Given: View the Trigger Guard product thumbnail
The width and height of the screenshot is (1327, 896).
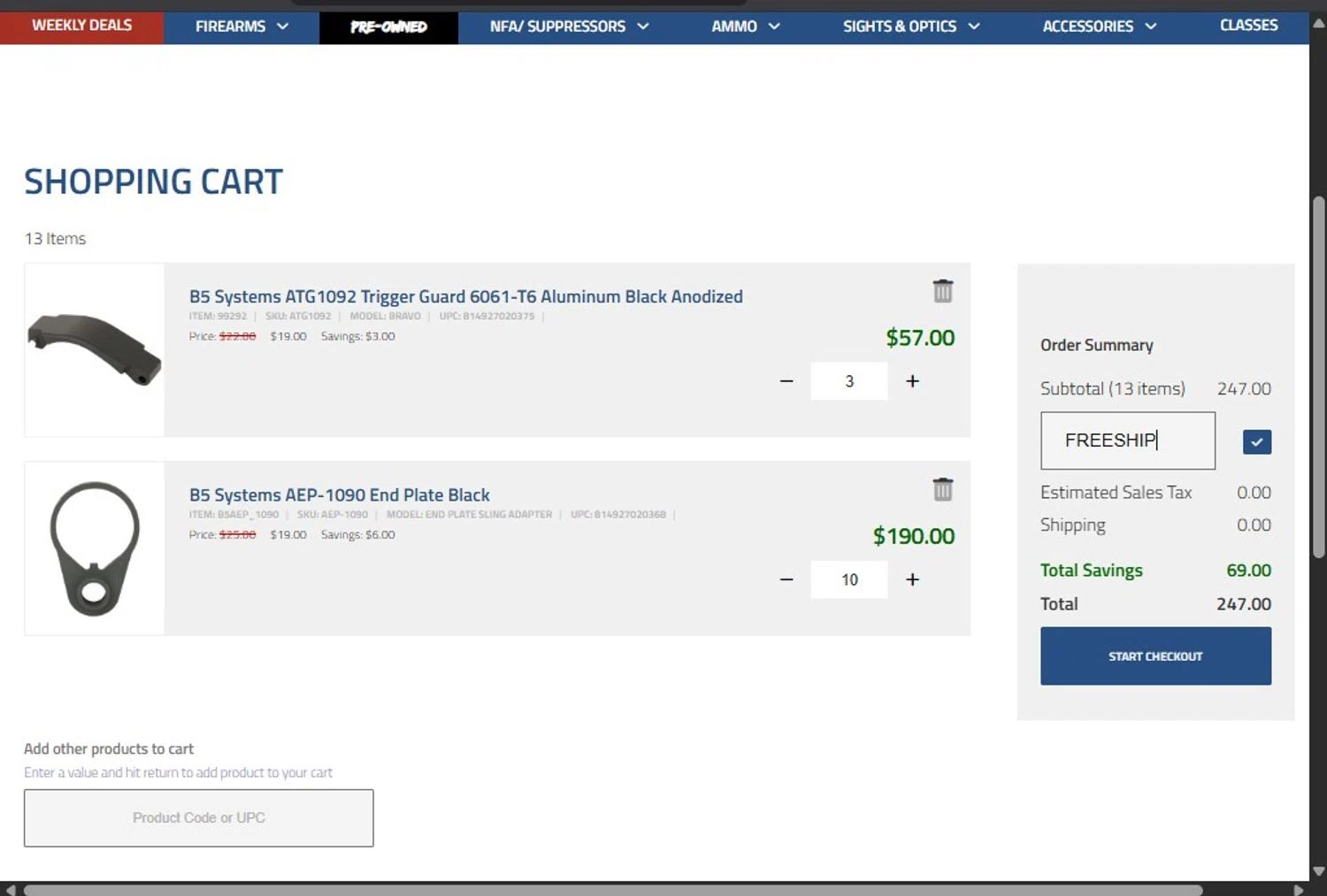Looking at the screenshot, I should click(94, 349).
